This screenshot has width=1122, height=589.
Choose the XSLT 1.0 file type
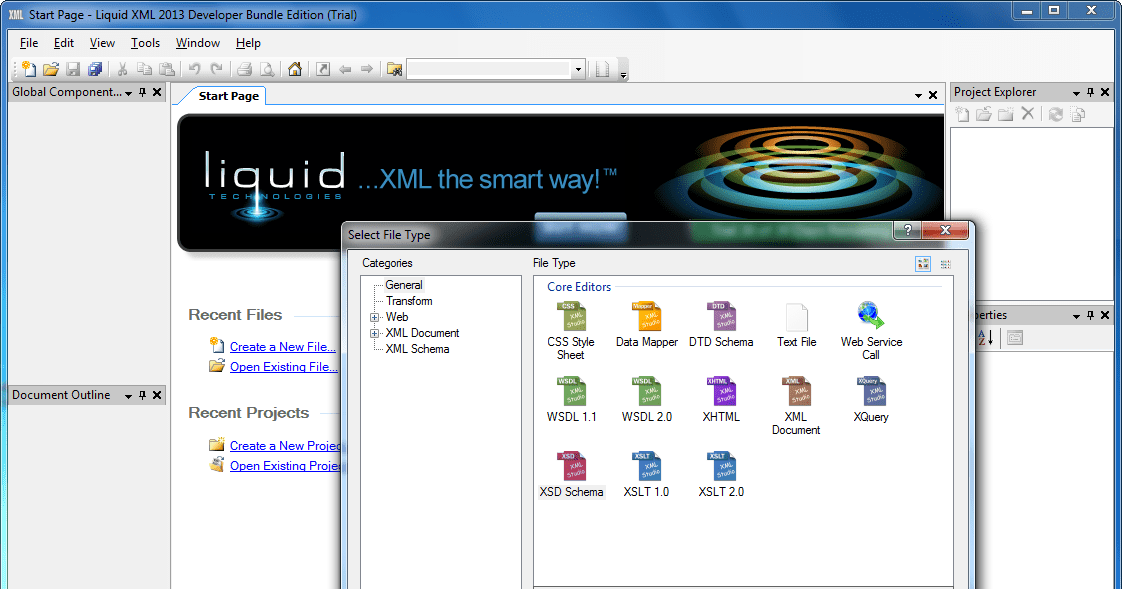(646, 475)
